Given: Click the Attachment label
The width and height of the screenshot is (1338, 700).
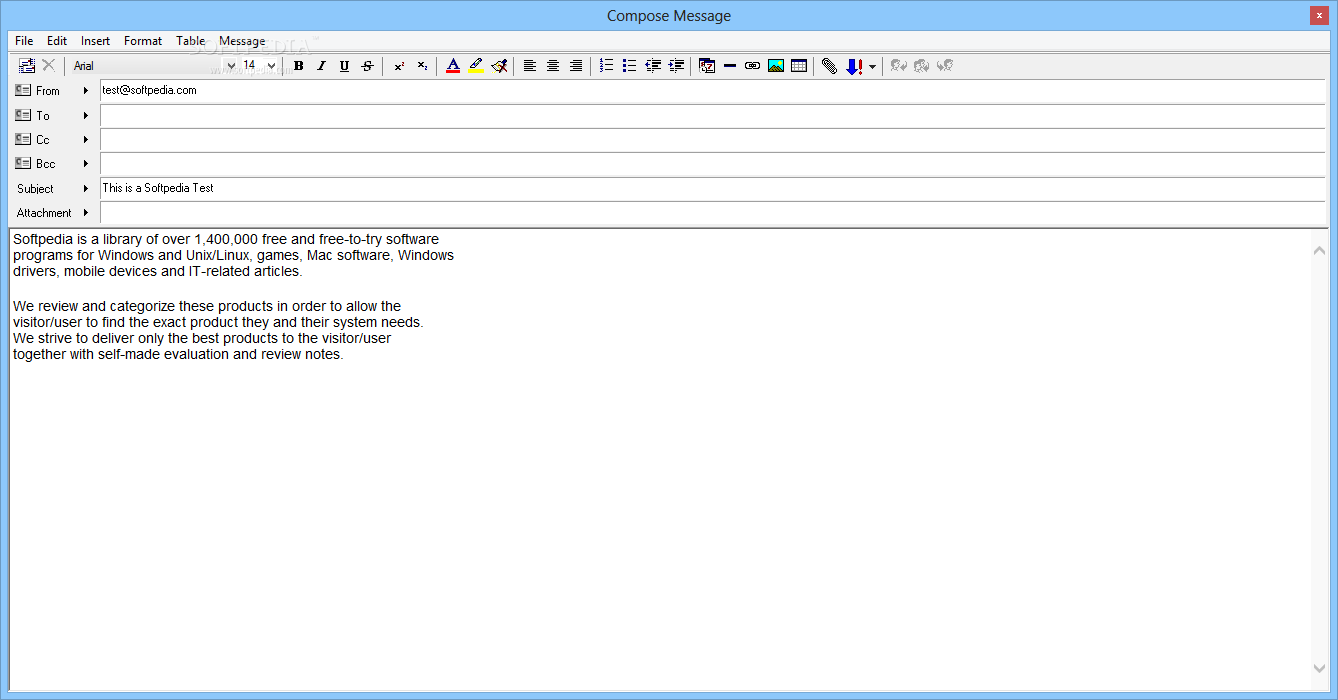Looking at the screenshot, I should 44,213.
